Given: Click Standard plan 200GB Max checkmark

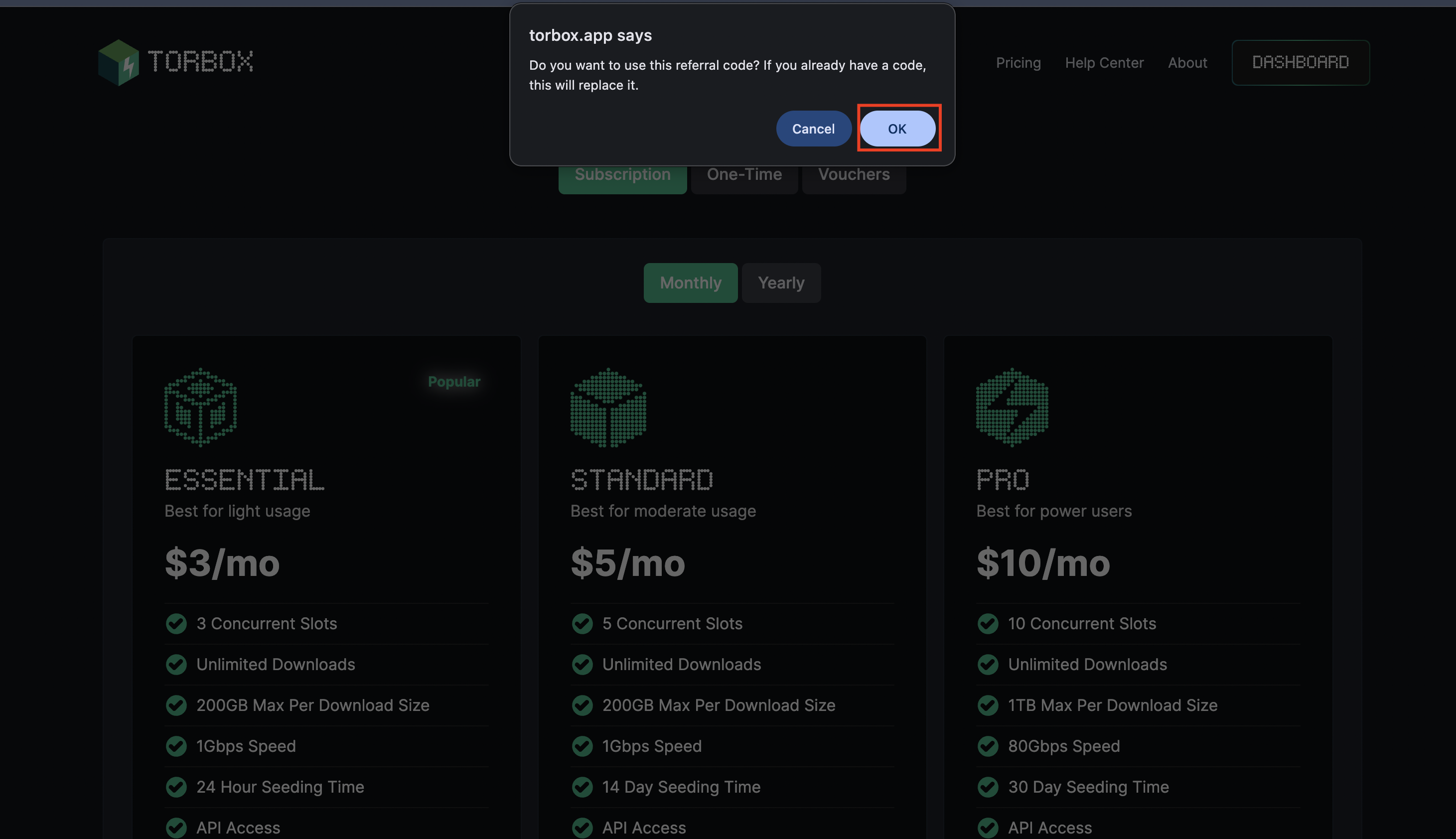Looking at the screenshot, I should pyautogui.click(x=582, y=705).
